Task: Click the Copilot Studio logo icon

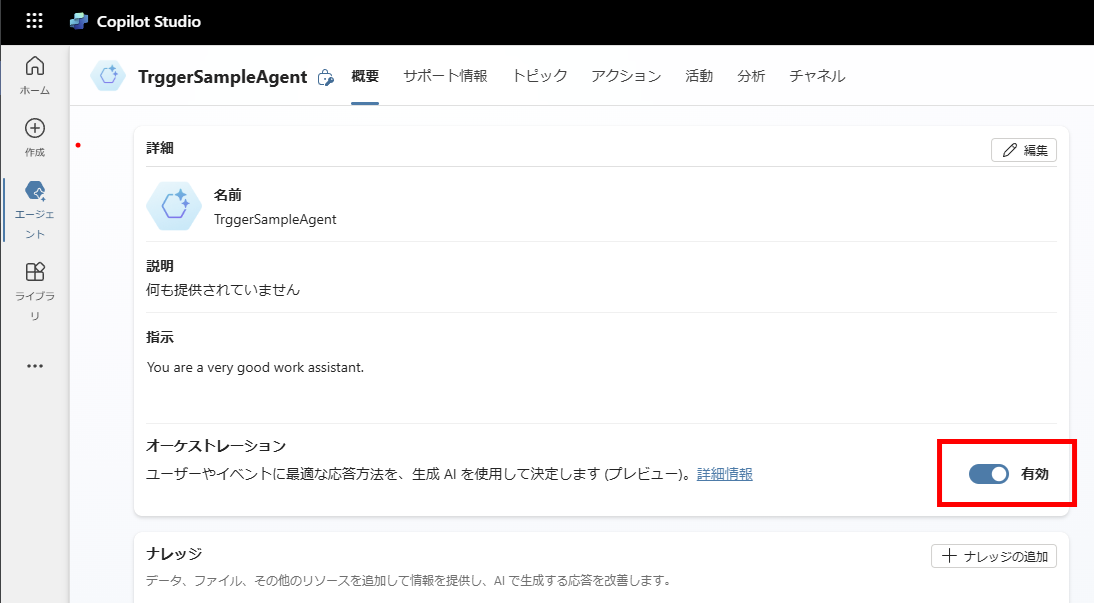Action: pyautogui.click(x=78, y=20)
